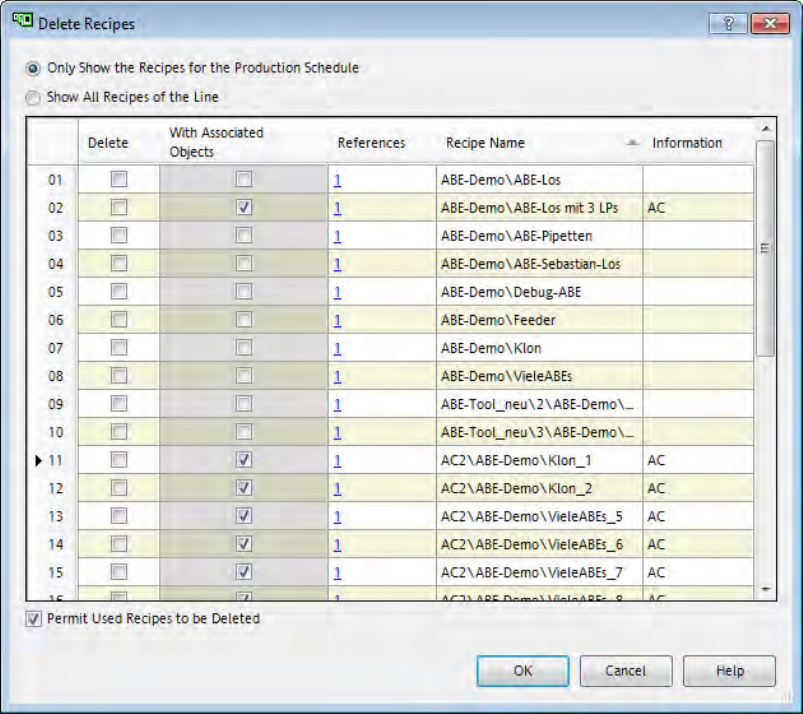Untick With Associated Objects in row 02
This screenshot has width=803, height=714.
click(243, 208)
